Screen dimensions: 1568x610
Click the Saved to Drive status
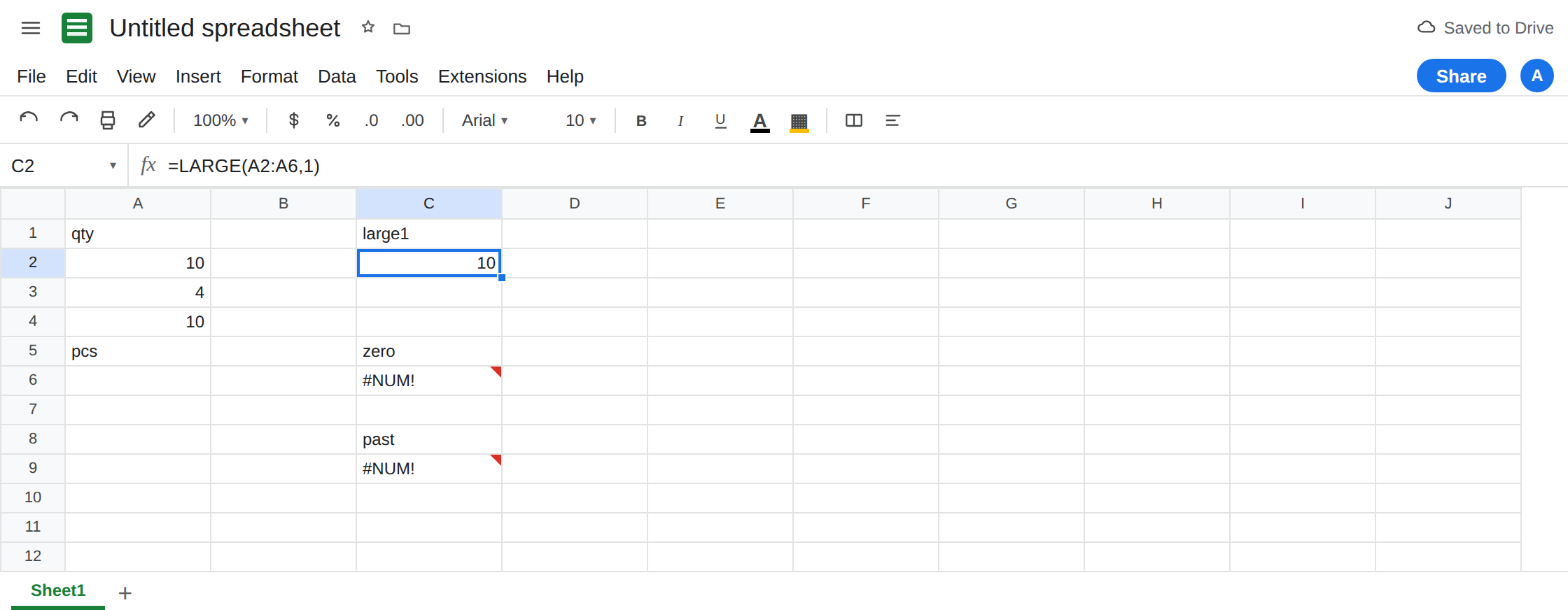point(1485,28)
